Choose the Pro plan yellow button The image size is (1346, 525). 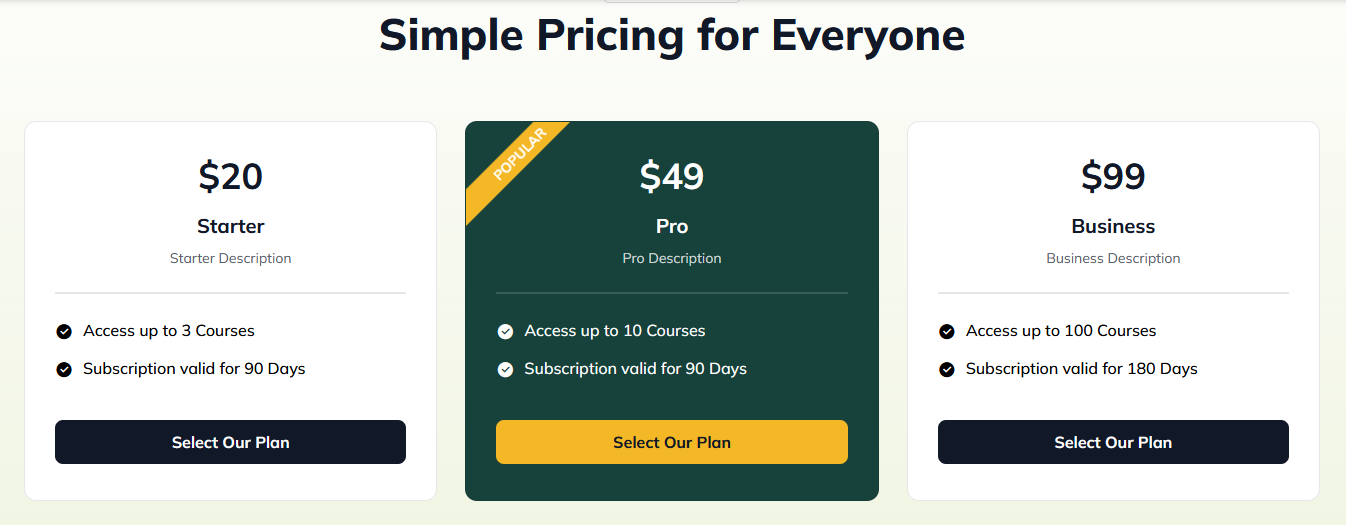672,442
